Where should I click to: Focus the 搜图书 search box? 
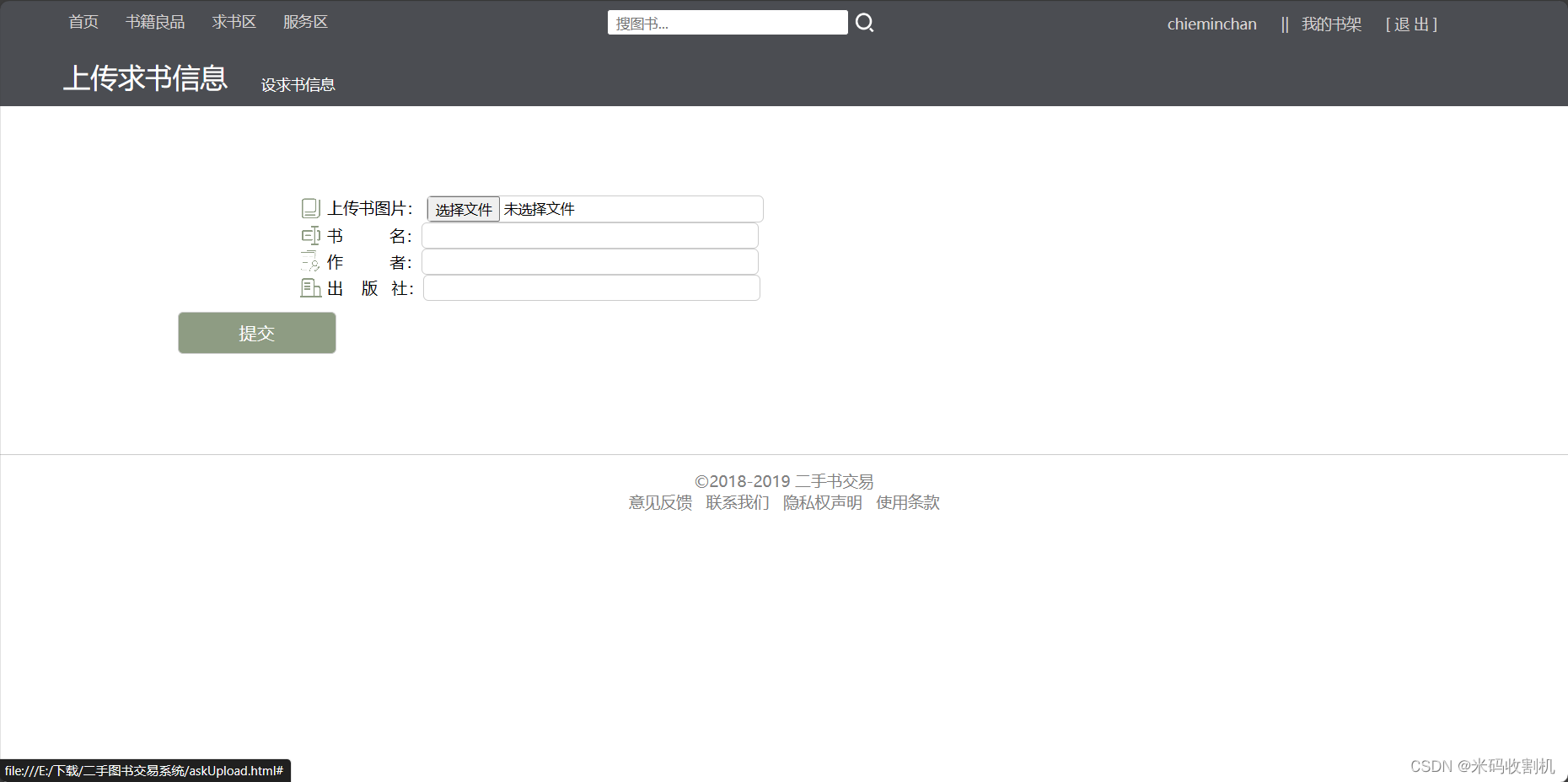(x=728, y=23)
